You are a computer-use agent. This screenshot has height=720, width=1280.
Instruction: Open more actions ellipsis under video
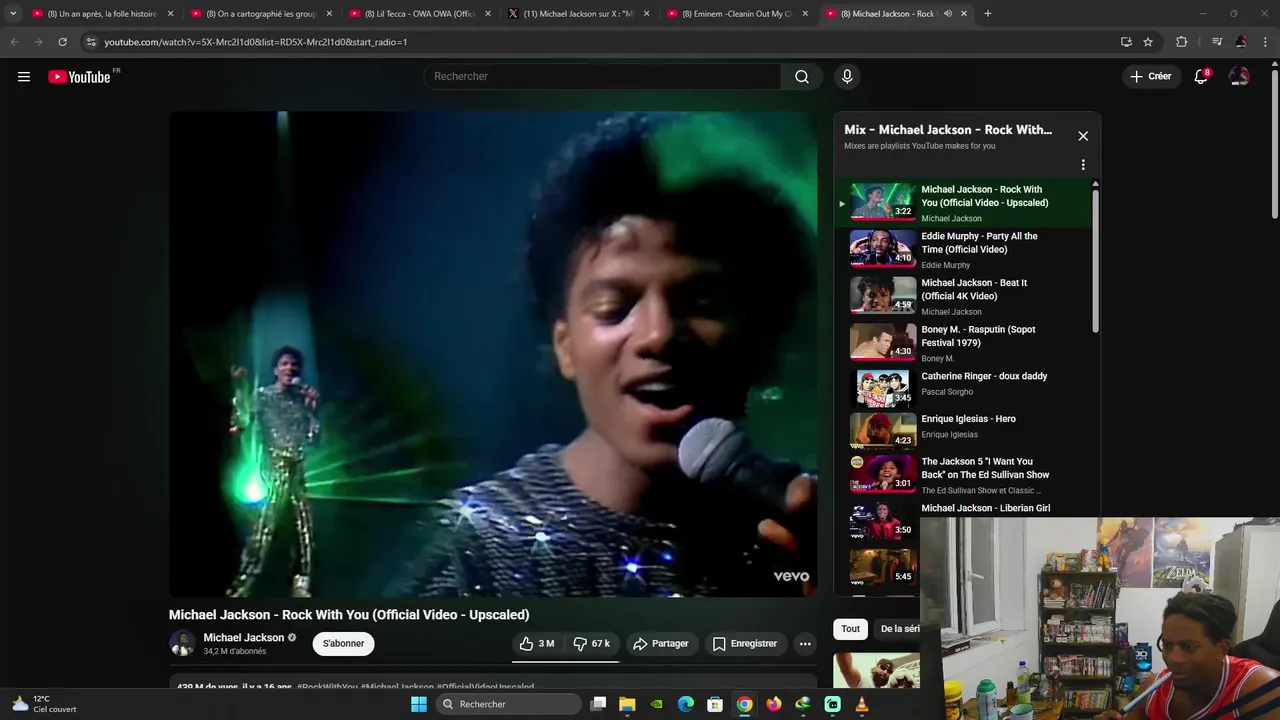point(805,643)
